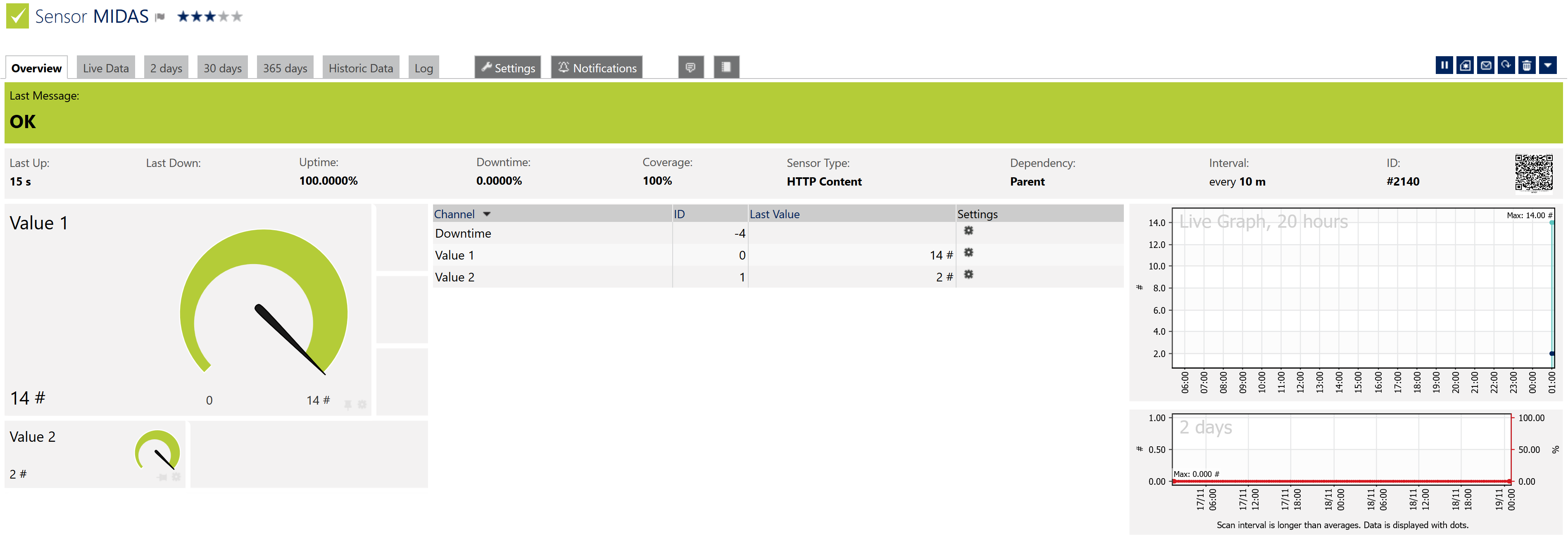The width and height of the screenshot is (1568, 536).
Task: Click the Value 1 large gauge
Action: [x=264, y=302]
